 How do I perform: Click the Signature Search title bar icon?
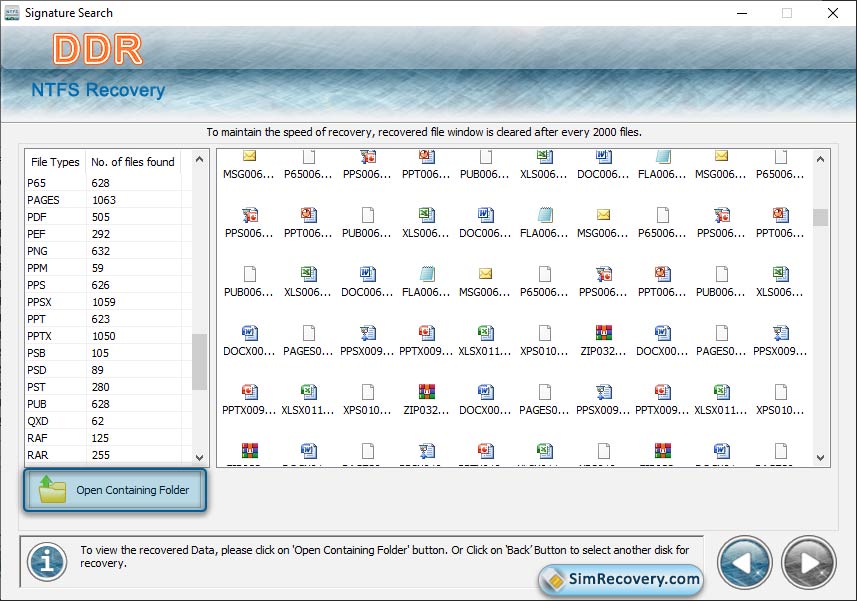11,13
